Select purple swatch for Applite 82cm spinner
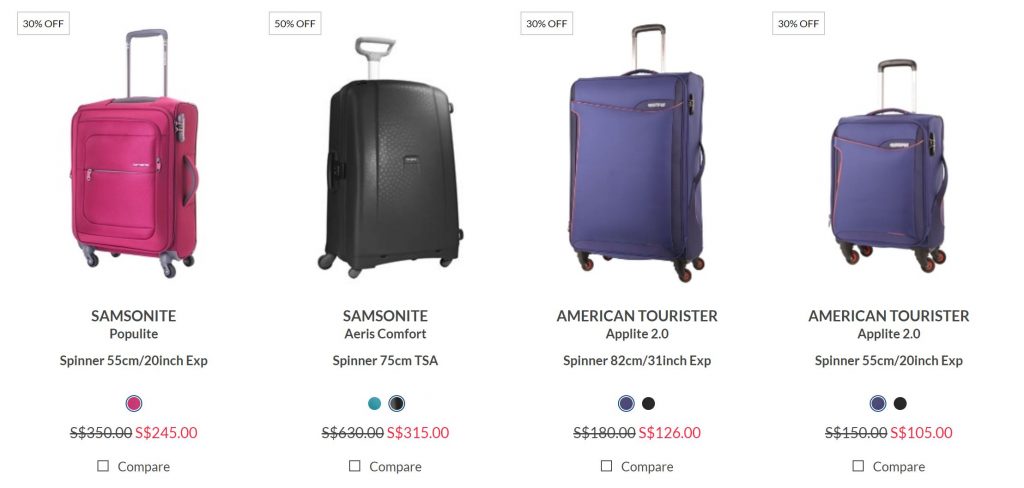1024x488 pixels. point(626,404)
